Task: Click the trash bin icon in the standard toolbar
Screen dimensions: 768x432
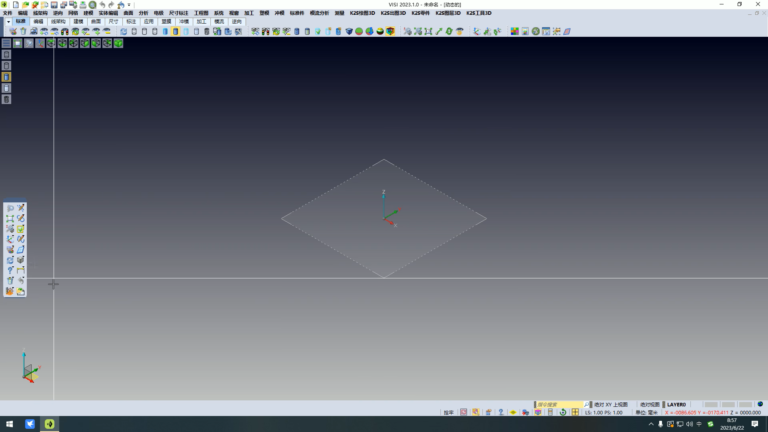Action: tap(23, 31)
